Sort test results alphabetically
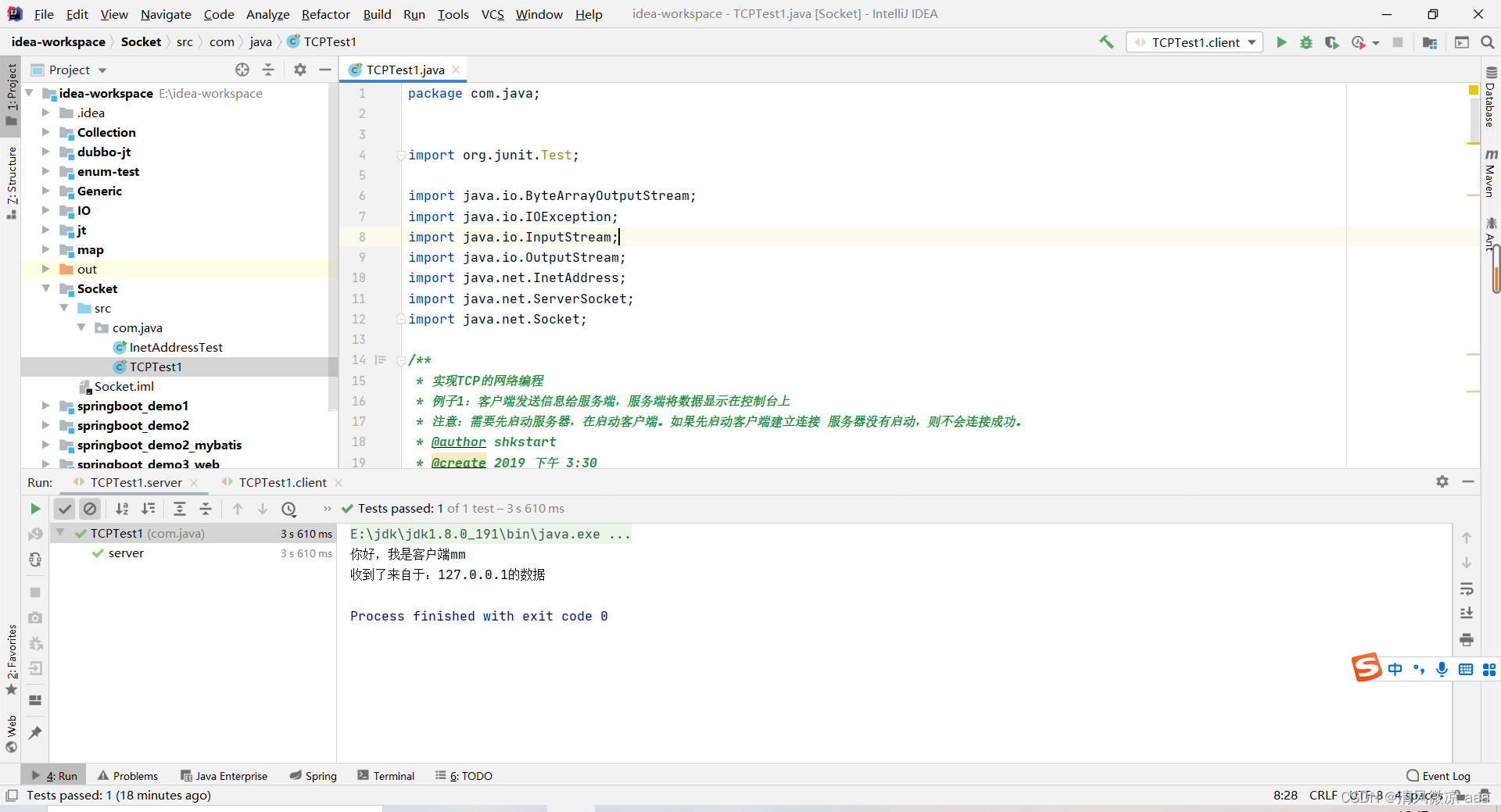The width and height of the screenshot is (1501, 812). click(x=122, y=509)
